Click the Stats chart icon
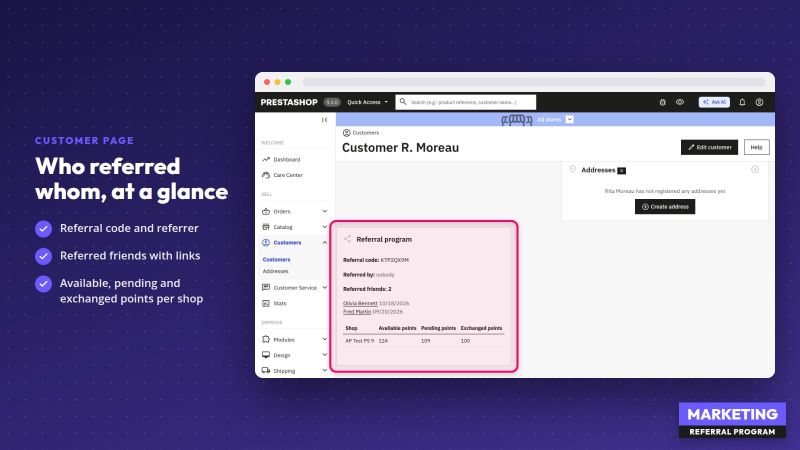The width and height of the screenshot is (800, 450). pos(266,303)
